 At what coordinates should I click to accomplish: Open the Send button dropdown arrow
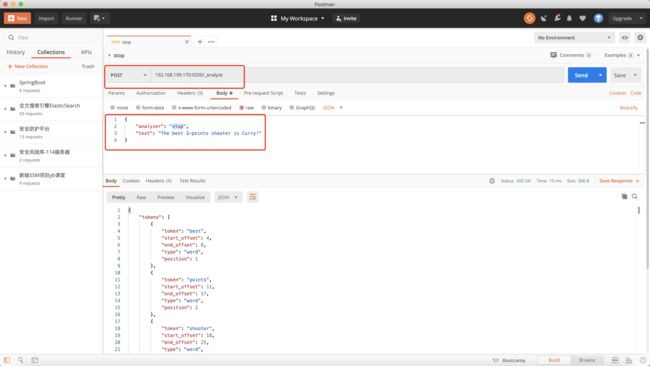(x=601, y=75)
